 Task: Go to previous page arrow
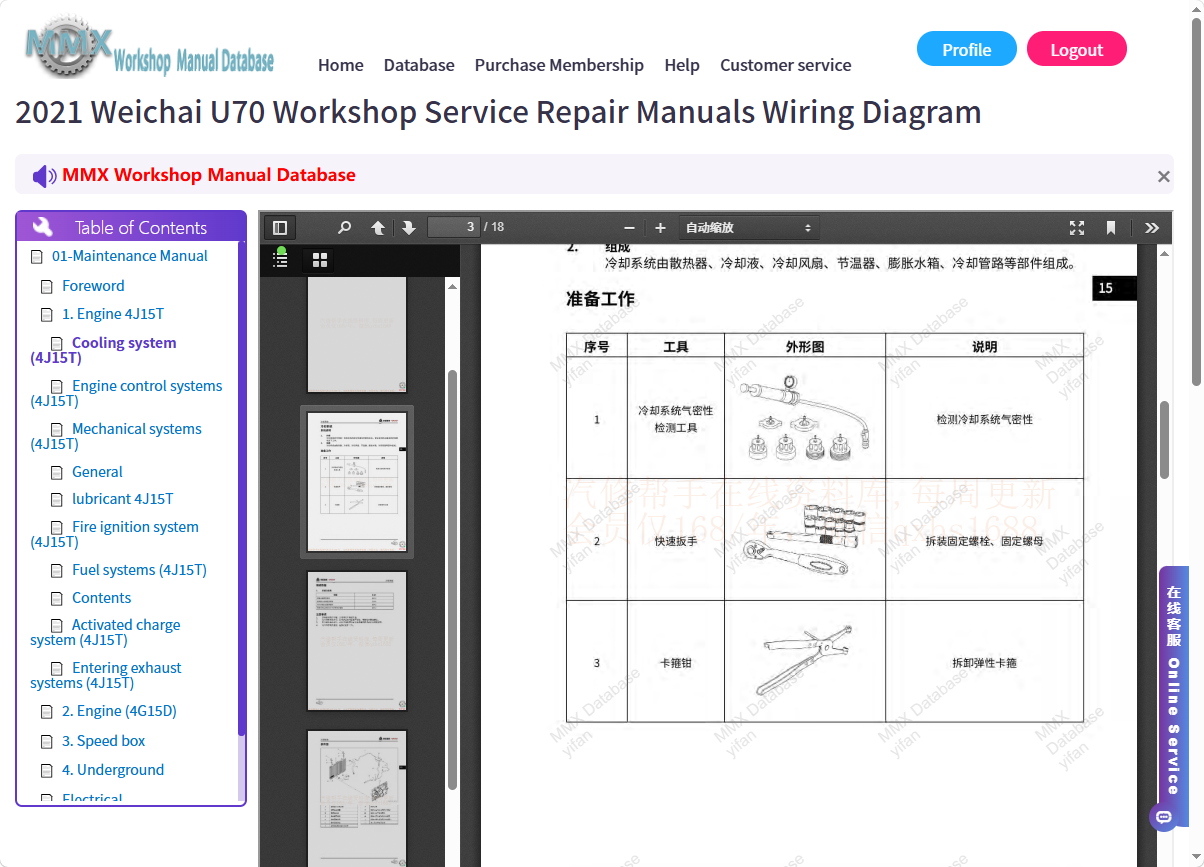click(378, 228)
